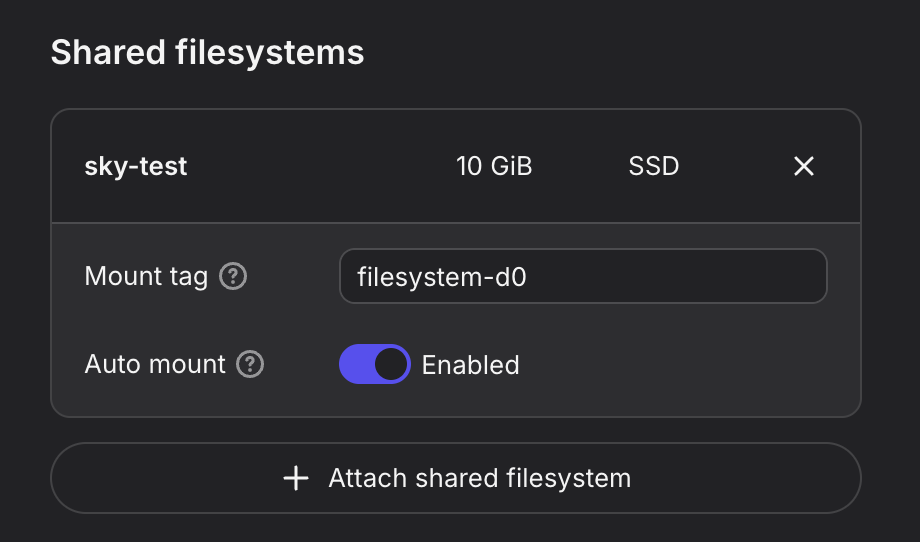Image resolution: width=920 pixels, height=542 pixels.
Task: Focus the Mount tag input field
Action: click(583, 276)
